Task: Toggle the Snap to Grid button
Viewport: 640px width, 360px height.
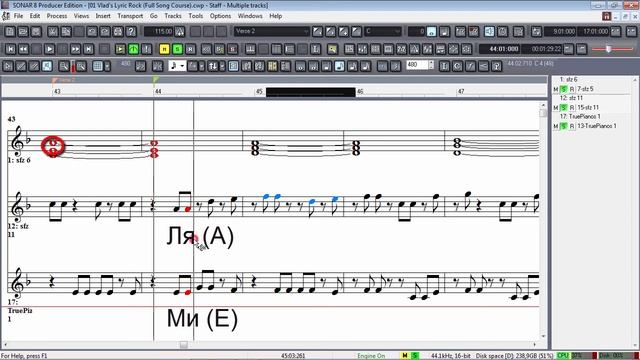Action: click(x=98, y=66)
